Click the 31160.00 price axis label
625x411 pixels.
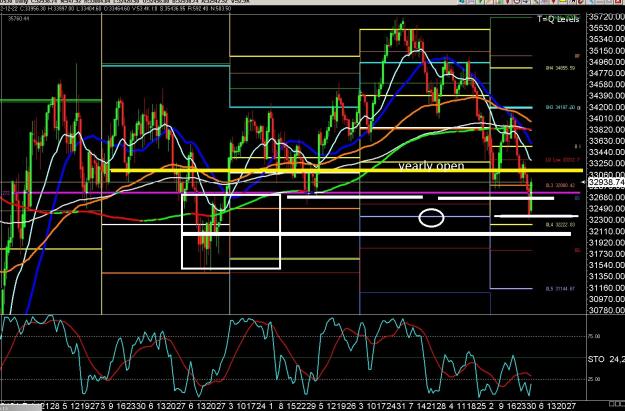[x=607, y=287]
